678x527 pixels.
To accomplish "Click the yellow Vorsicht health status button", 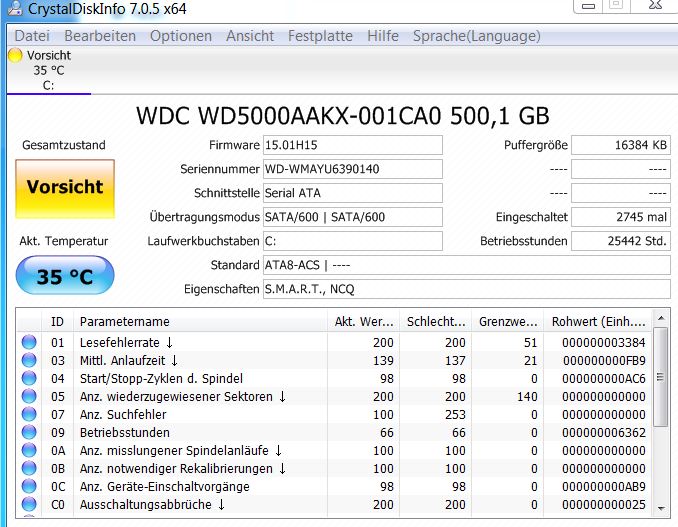I will (65, 188).
